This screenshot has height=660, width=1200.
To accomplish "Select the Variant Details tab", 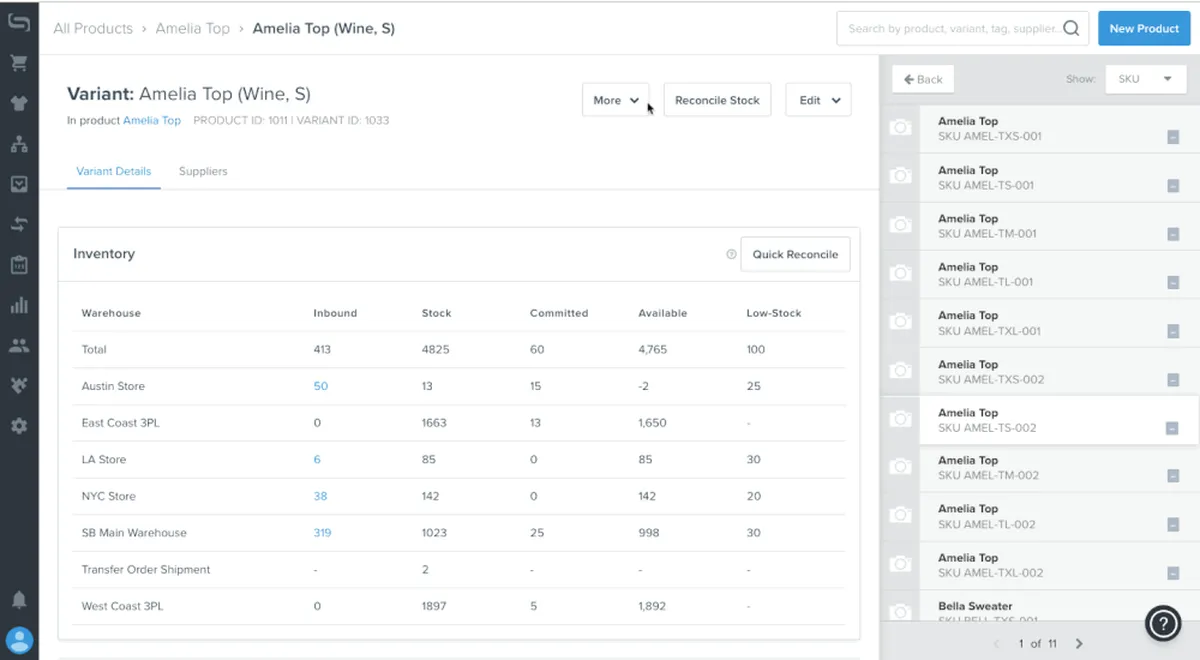I will pyautogui.click(x=114, y=171).
